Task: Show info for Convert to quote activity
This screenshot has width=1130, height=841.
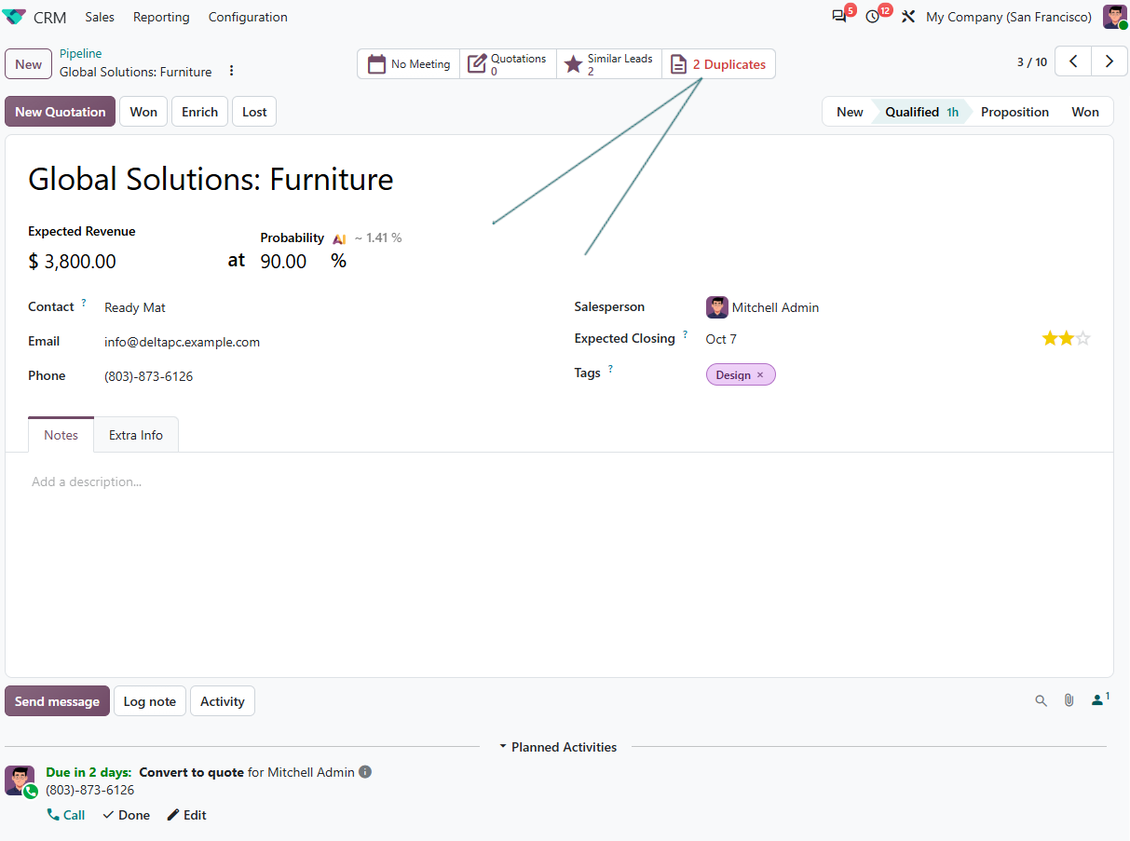Action: click(365, 772)
